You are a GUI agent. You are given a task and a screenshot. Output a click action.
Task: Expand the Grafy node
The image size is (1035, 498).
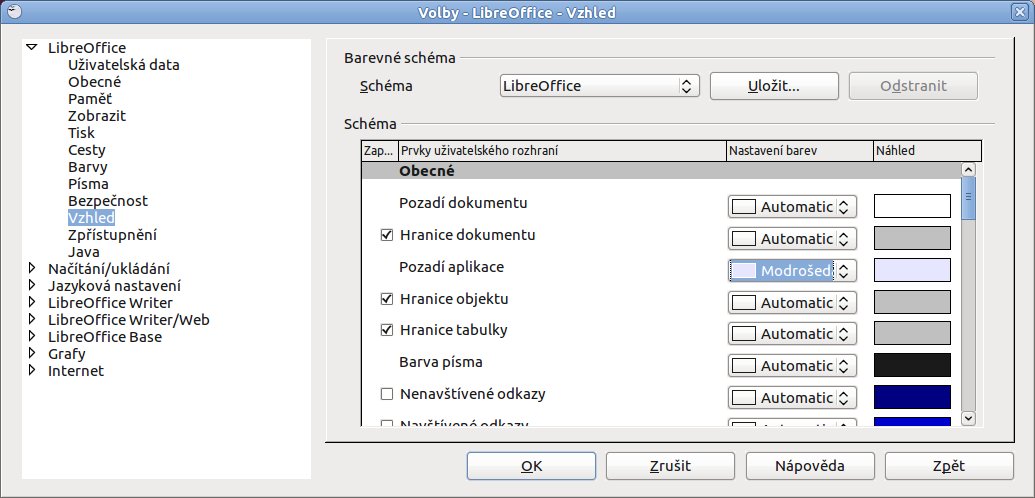click(32, 353)
